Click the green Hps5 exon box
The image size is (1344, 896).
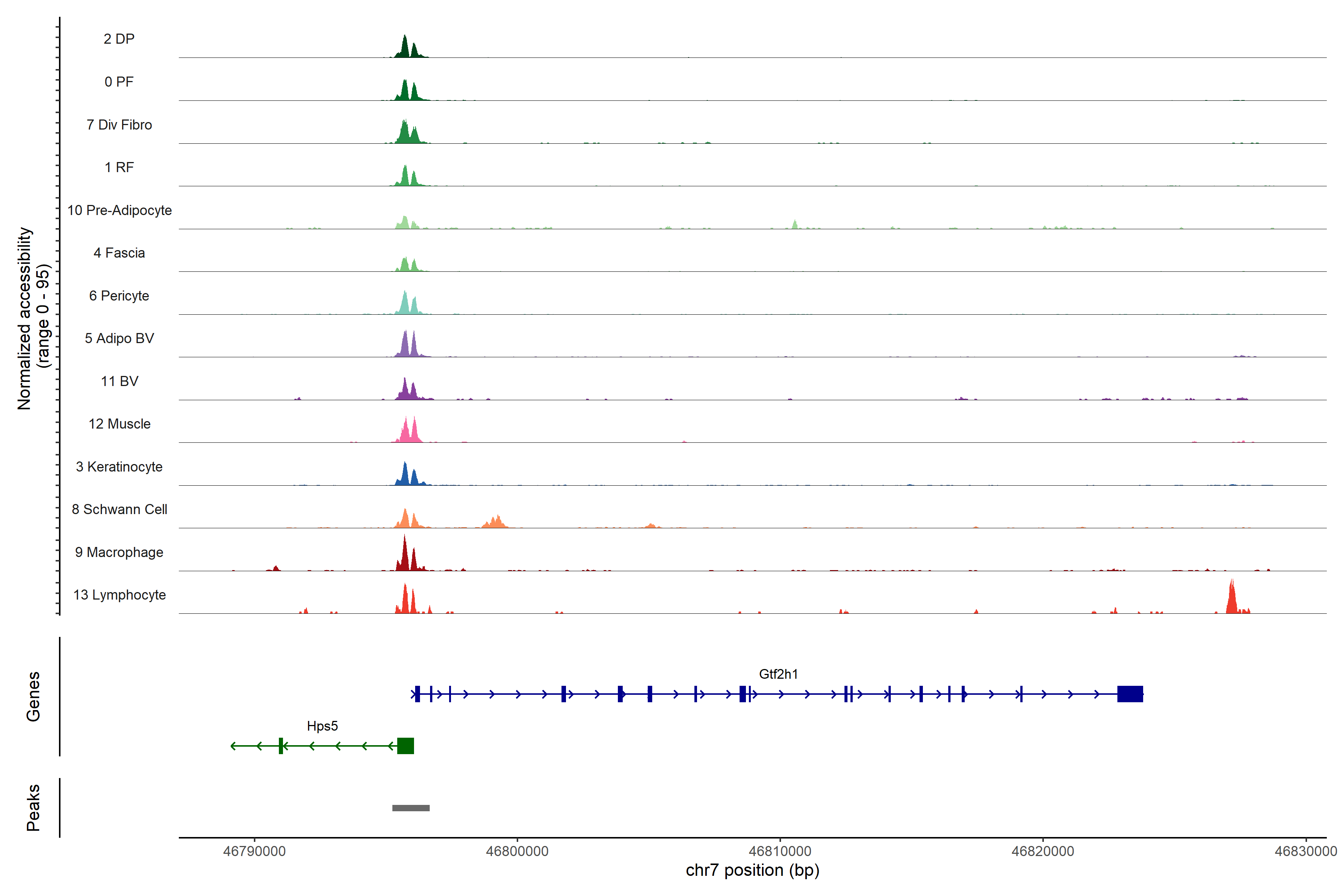405,746
